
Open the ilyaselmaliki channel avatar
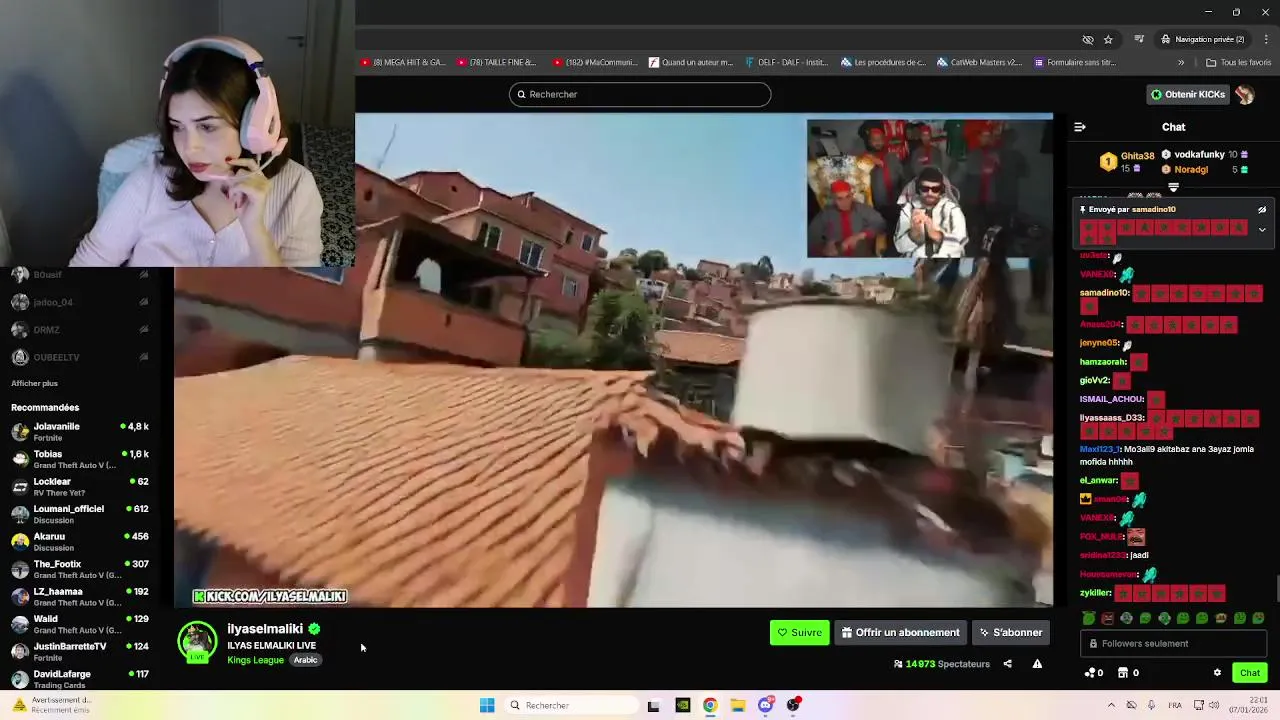197,642
